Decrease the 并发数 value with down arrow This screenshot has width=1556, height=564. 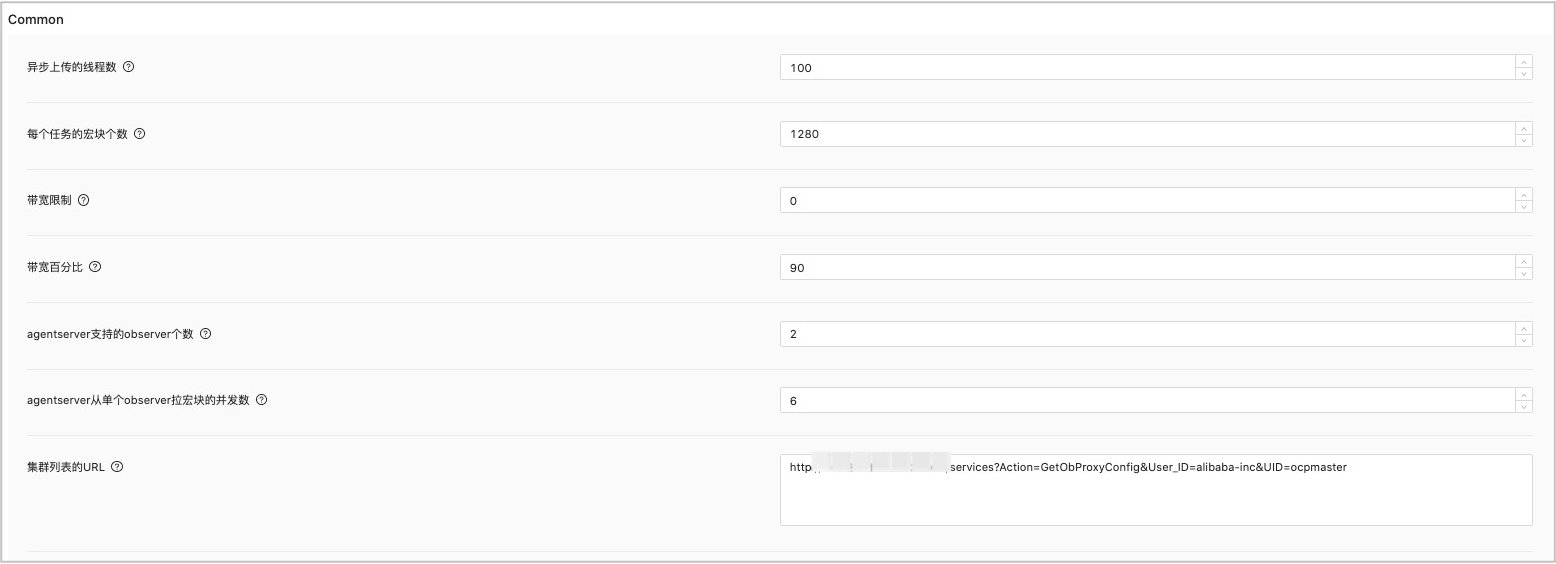click(x=1523, y=406)
